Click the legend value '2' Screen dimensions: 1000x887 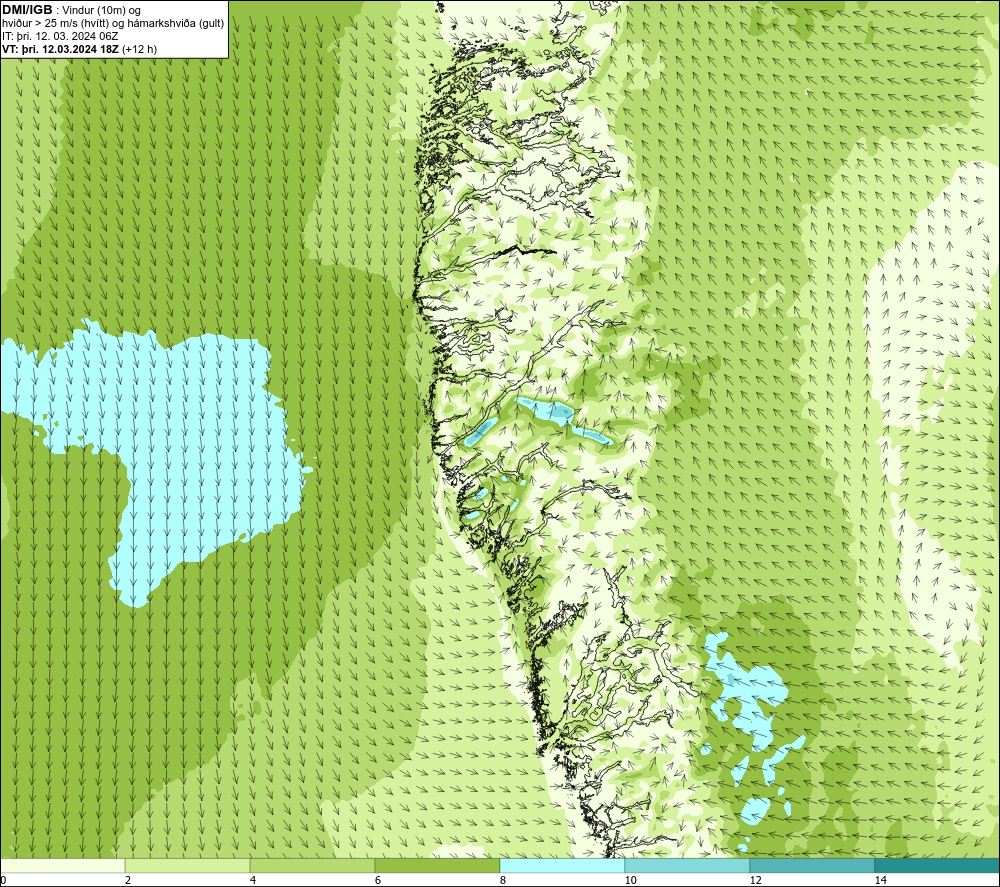[x=128, y=880]
